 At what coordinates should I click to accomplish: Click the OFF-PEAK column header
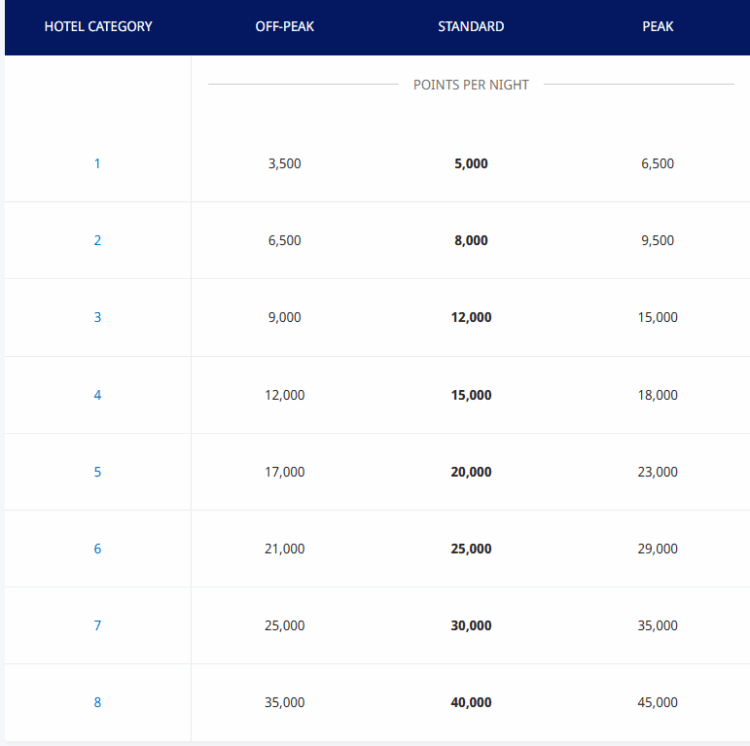[x=285, y=26]
